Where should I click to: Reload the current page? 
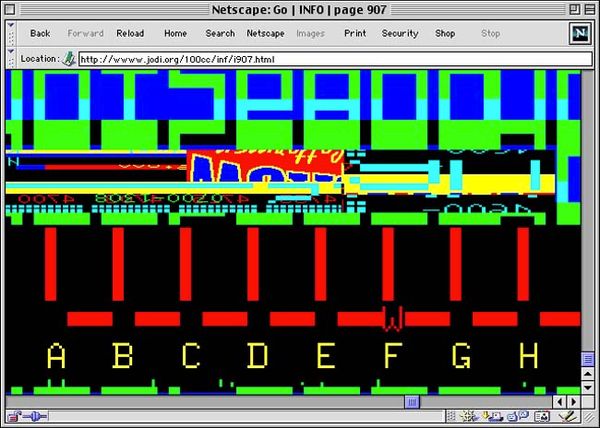pos(130,34)
